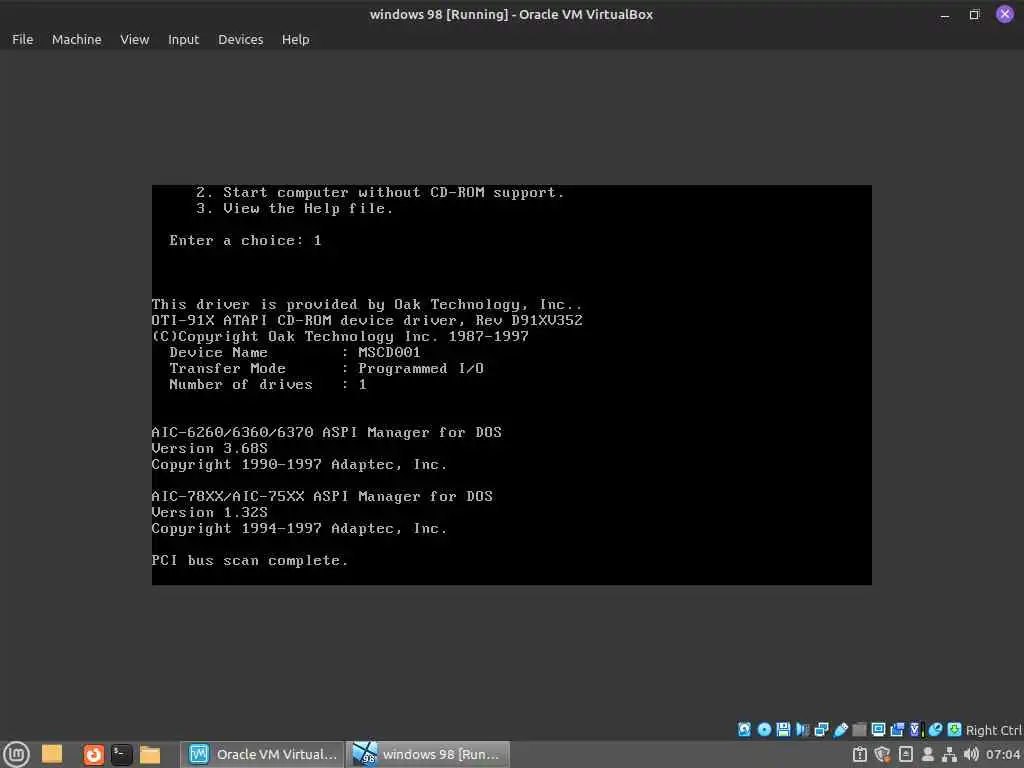
Task: Open the Machine menu
Action: pyautogui.click(x=76, y=39)
